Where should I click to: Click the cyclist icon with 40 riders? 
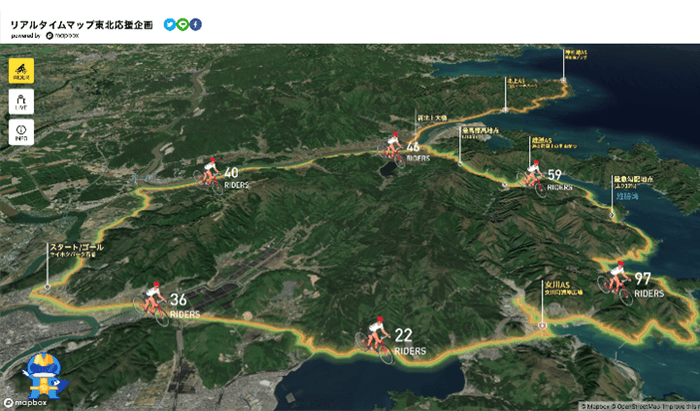click(209, 173)
